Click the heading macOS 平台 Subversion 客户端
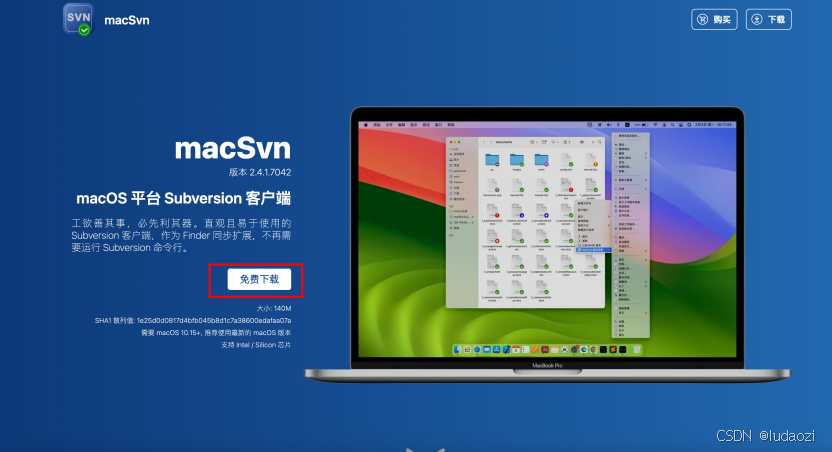Image resolution: width=832 pixels, height=452 pixels. (x=184, y=198)
